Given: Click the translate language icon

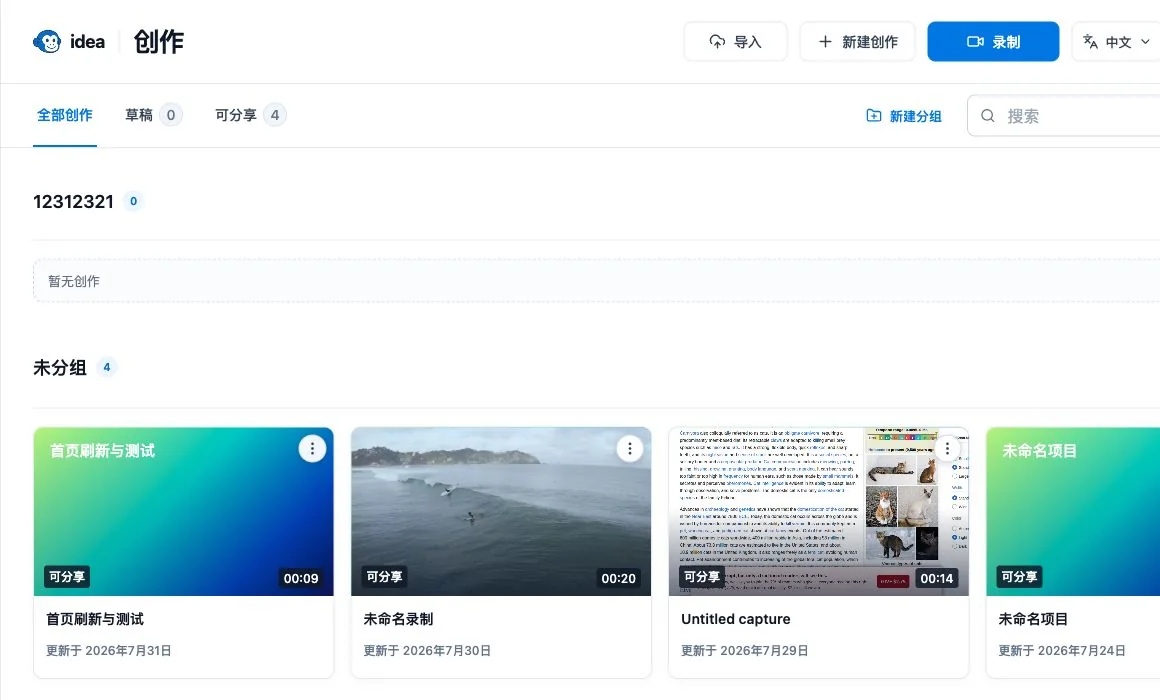Looking at the screenshot, I should pyautogui.click(x=1090, y=42).
